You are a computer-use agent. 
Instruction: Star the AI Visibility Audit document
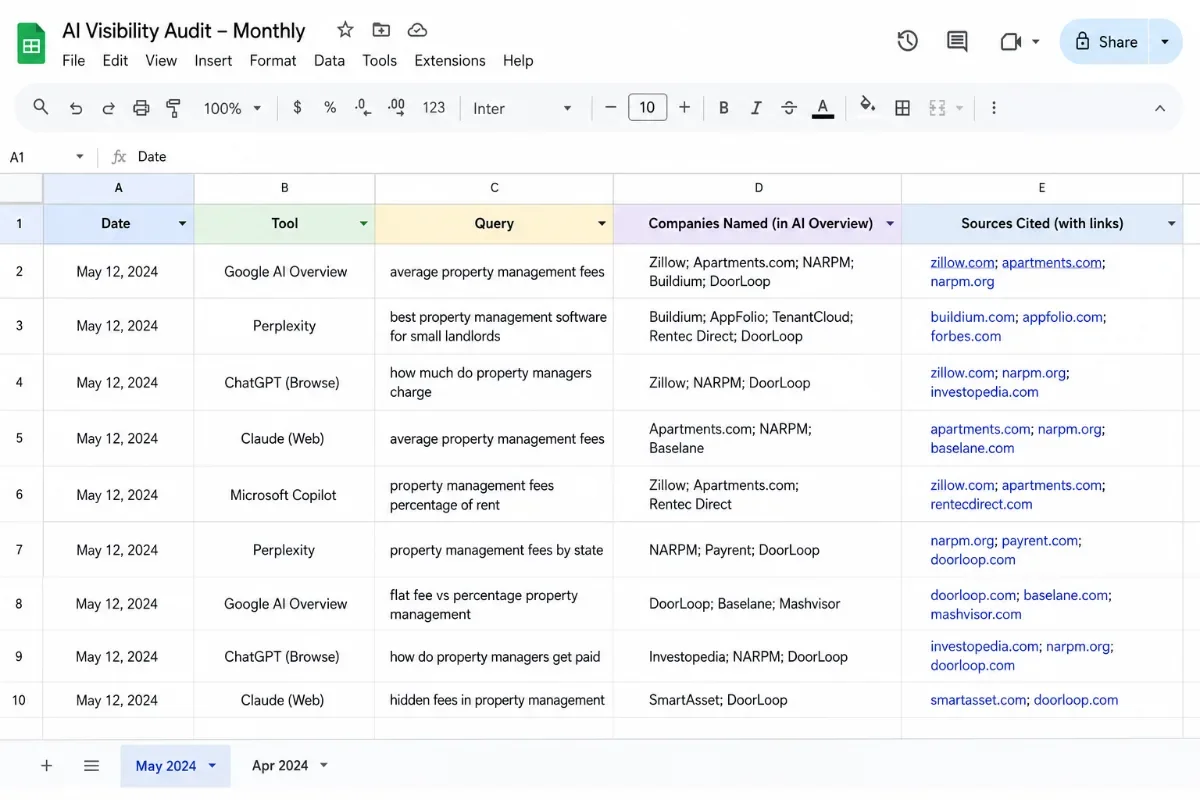point(345,30)
